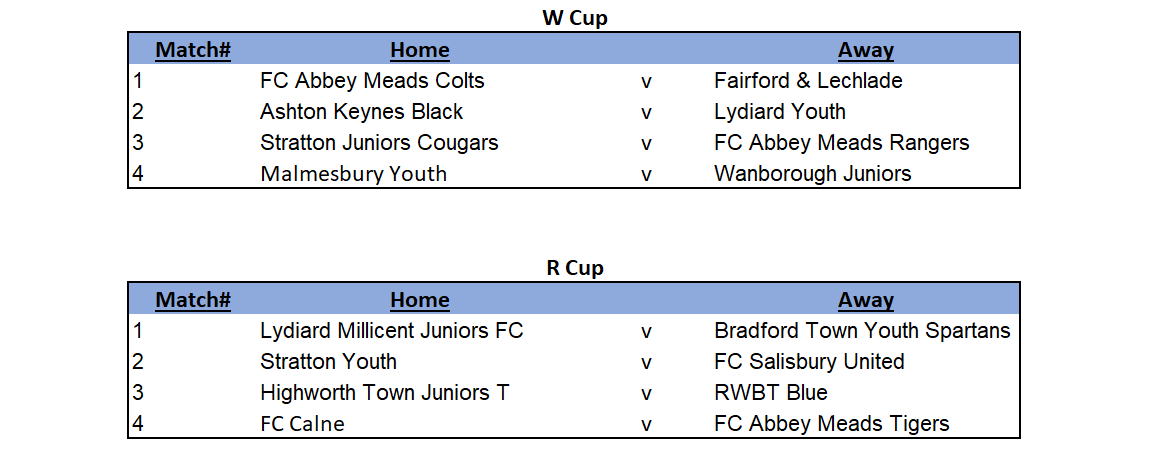1149x470 pixels.
Task: Select Ashton Keynes Black team cell
Action: (x=361, y=111)
